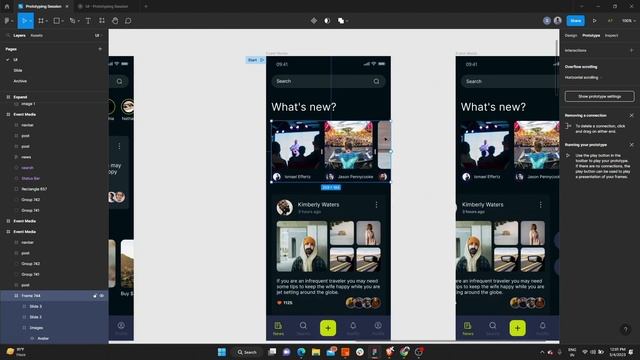Open Microsoft Edge from taskbar

pos(301,352)
